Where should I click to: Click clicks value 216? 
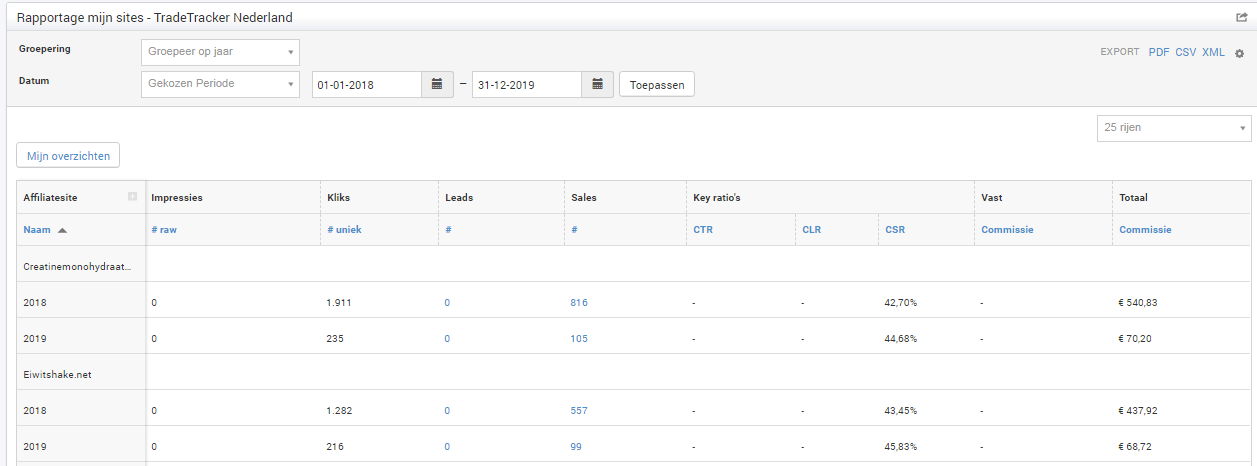335,446
